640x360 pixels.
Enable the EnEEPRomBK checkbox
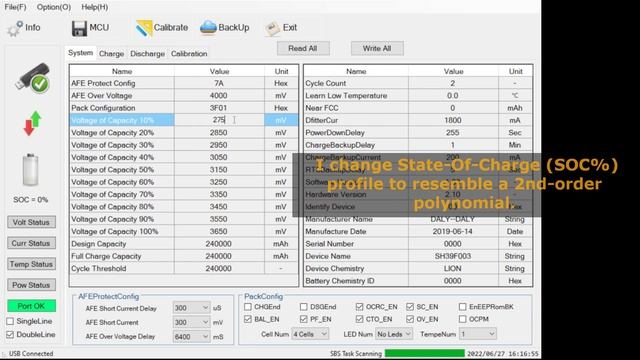(462, 307)
